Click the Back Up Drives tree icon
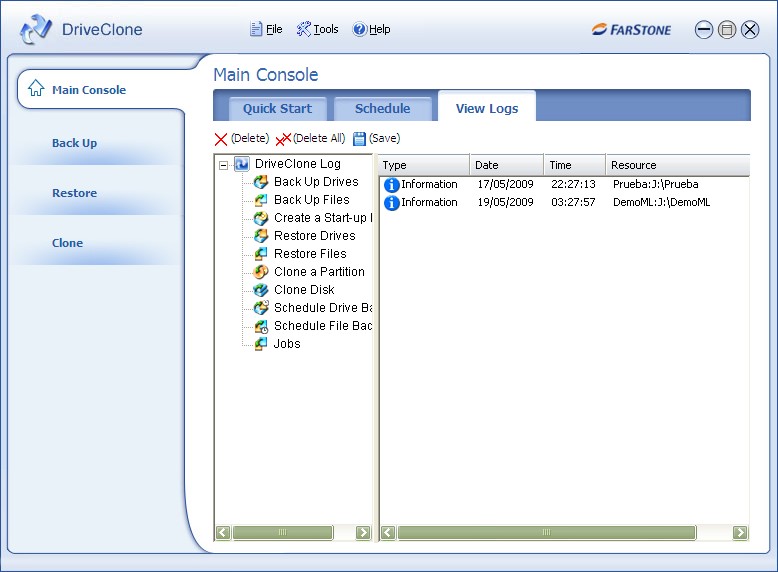Screen dimensions: 778x572 click(261, 182)
